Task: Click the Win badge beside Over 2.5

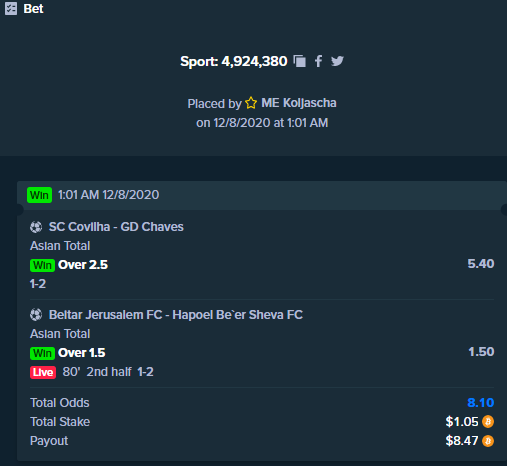Action: pos(42,265)
